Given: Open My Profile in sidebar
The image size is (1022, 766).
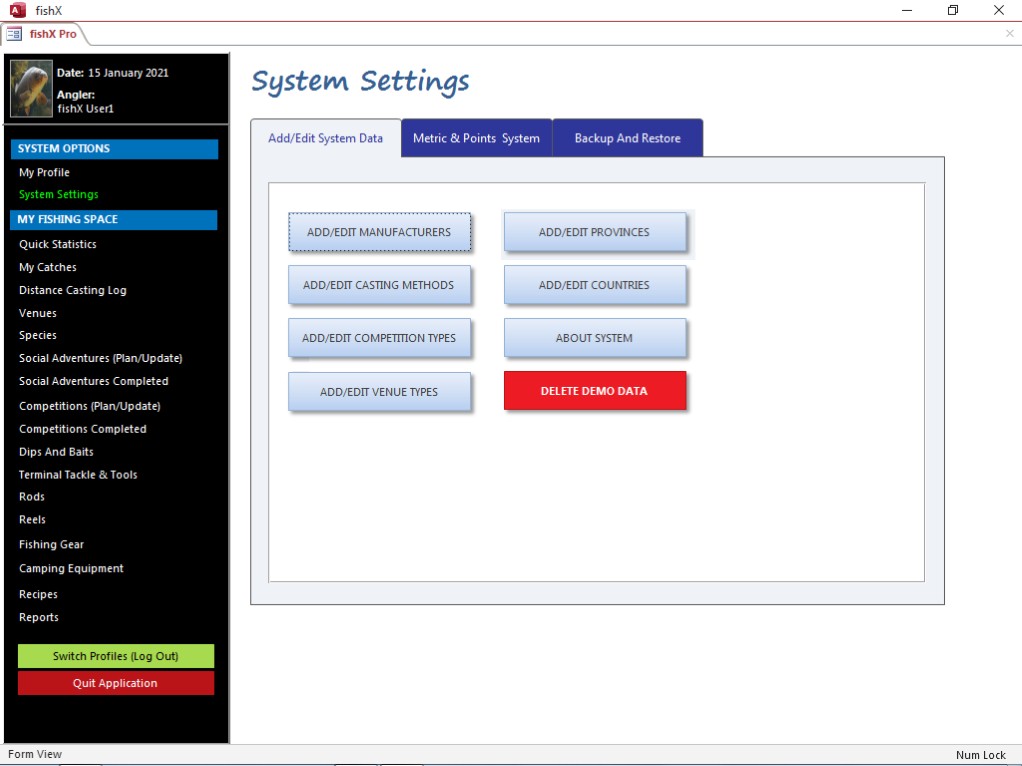Looking at the screenshot, I should click(x=44, y=173).
